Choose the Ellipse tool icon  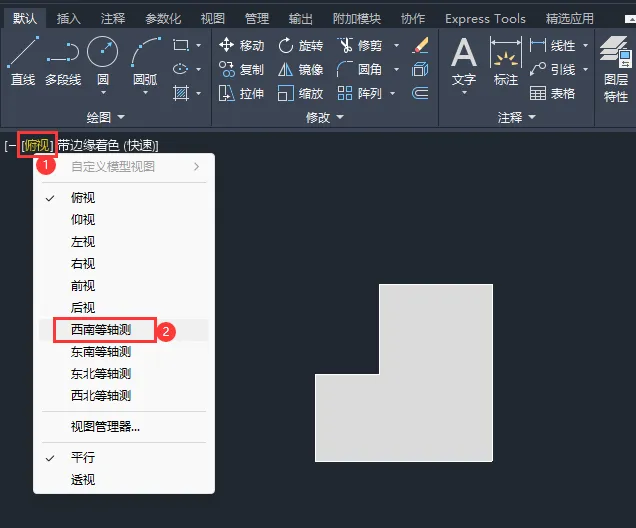click(x=180, y=69)
